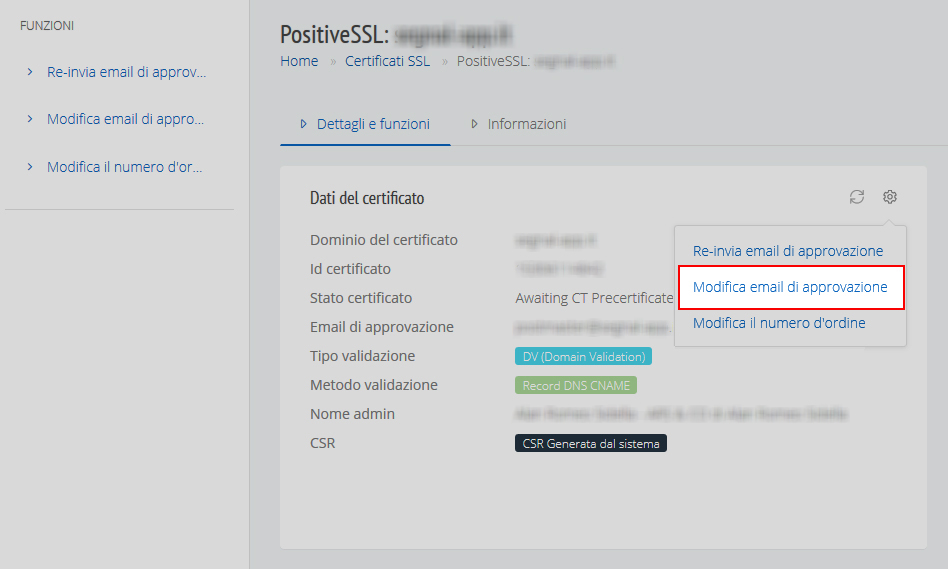This screenshot has width=948, height=569.
Task: Click the triangle icon on Dettagli e funzioni tab
Action: [x=304, y=124]
